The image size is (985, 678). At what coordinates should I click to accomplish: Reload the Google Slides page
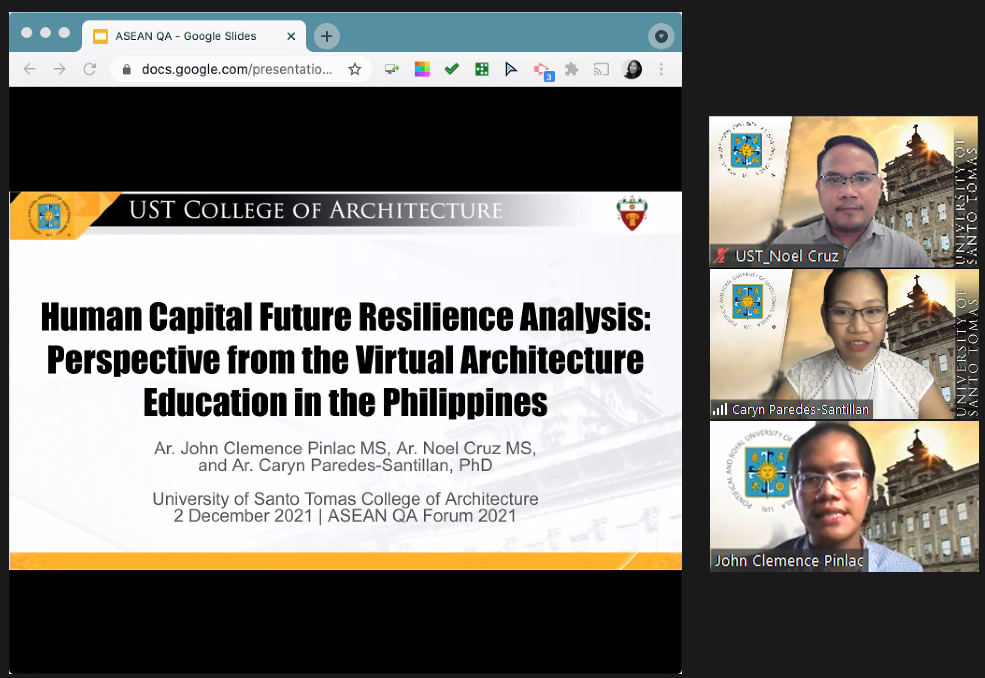click(x=90, y=69)
